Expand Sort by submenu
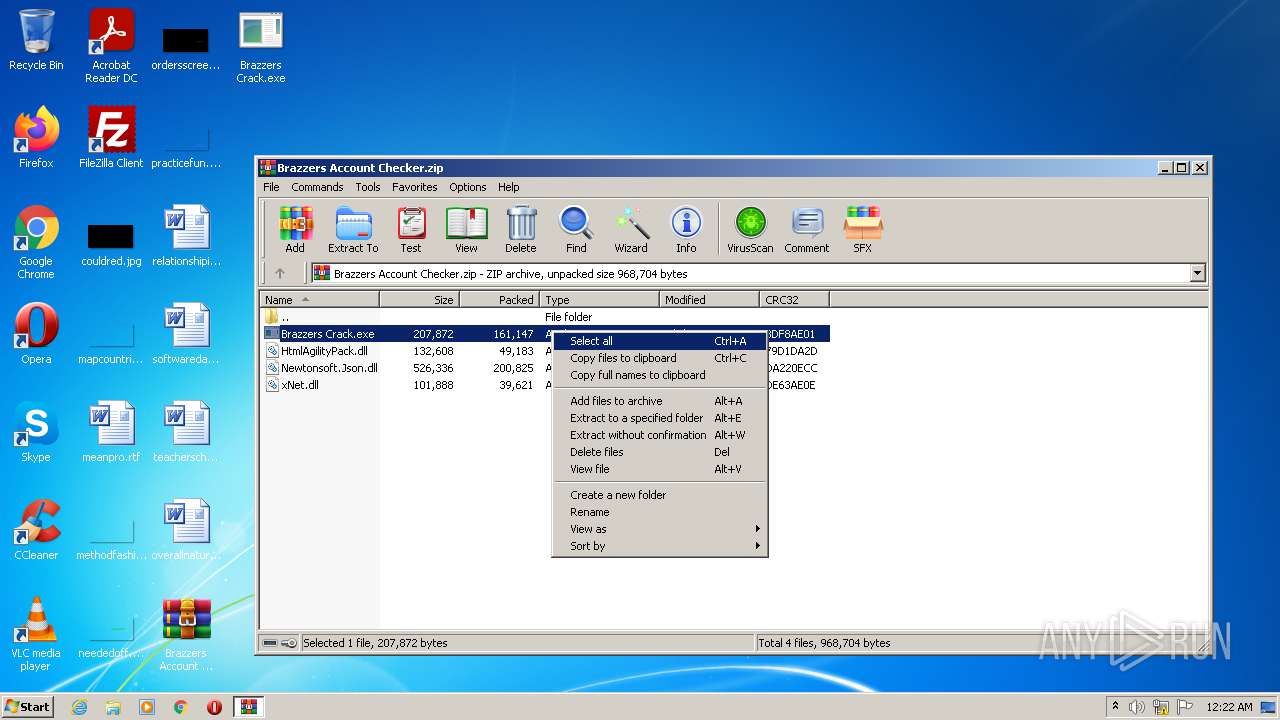The image size is (1280, 720). click(660, 546)
